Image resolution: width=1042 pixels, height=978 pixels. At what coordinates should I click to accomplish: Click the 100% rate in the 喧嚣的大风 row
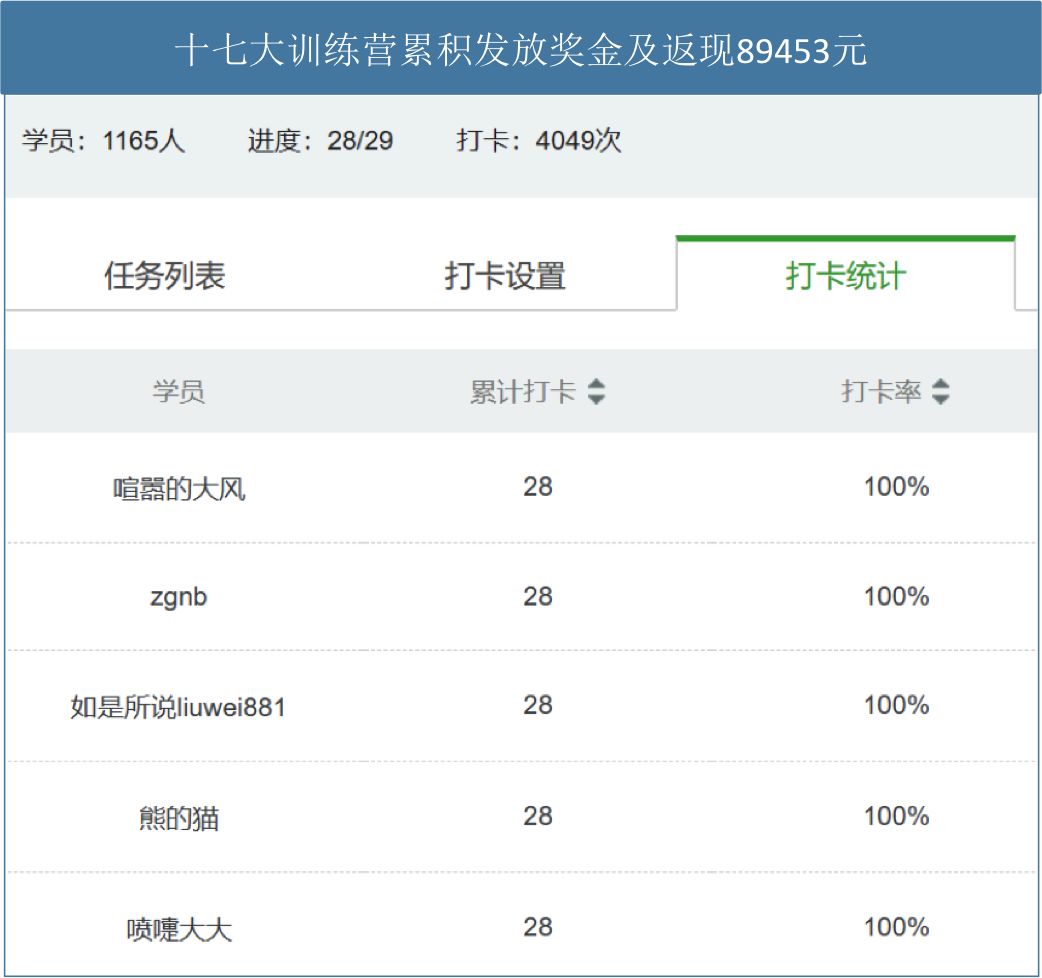896,487
